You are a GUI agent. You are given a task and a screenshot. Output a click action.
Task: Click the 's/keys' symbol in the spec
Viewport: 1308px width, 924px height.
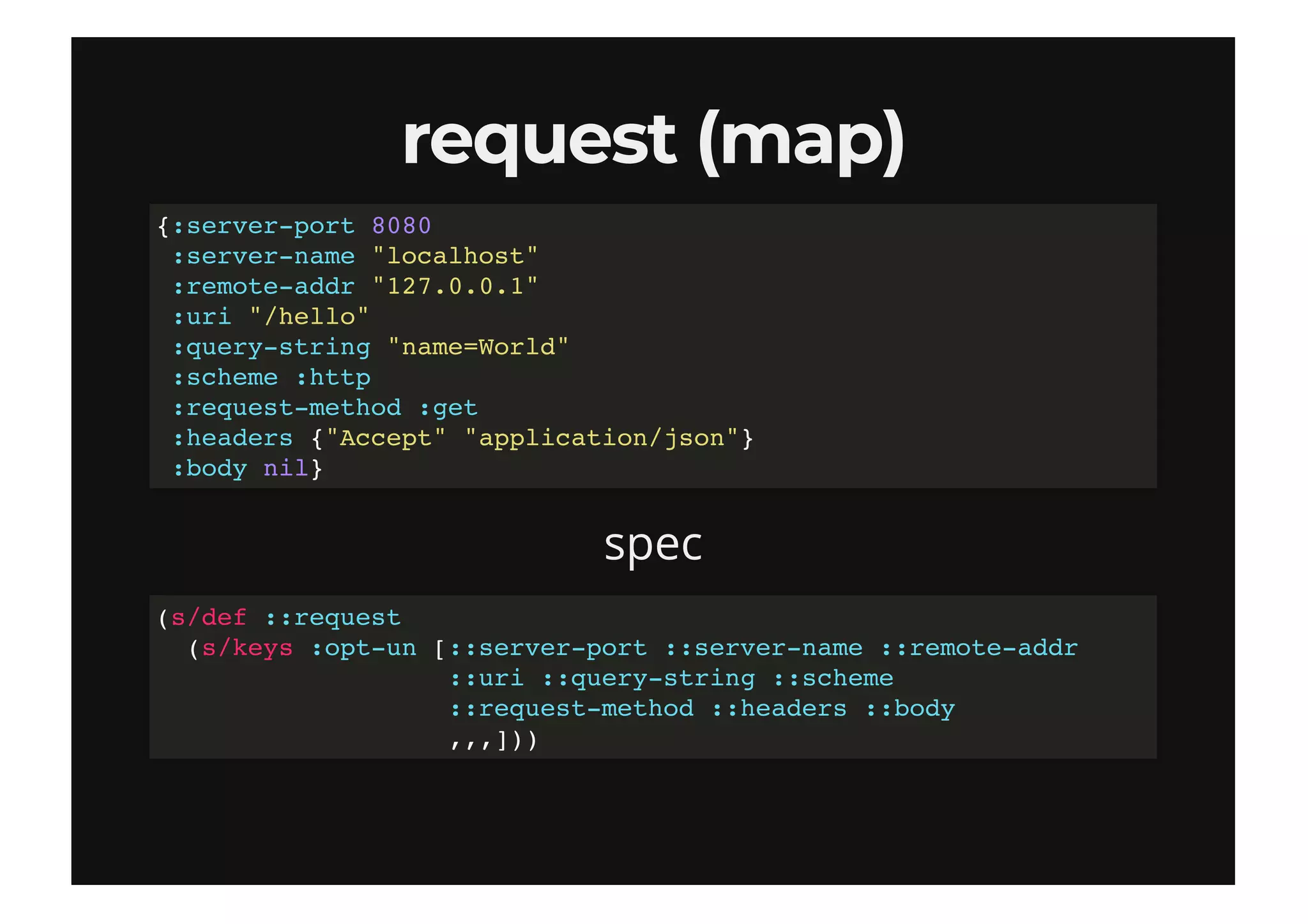pos(247,649)
